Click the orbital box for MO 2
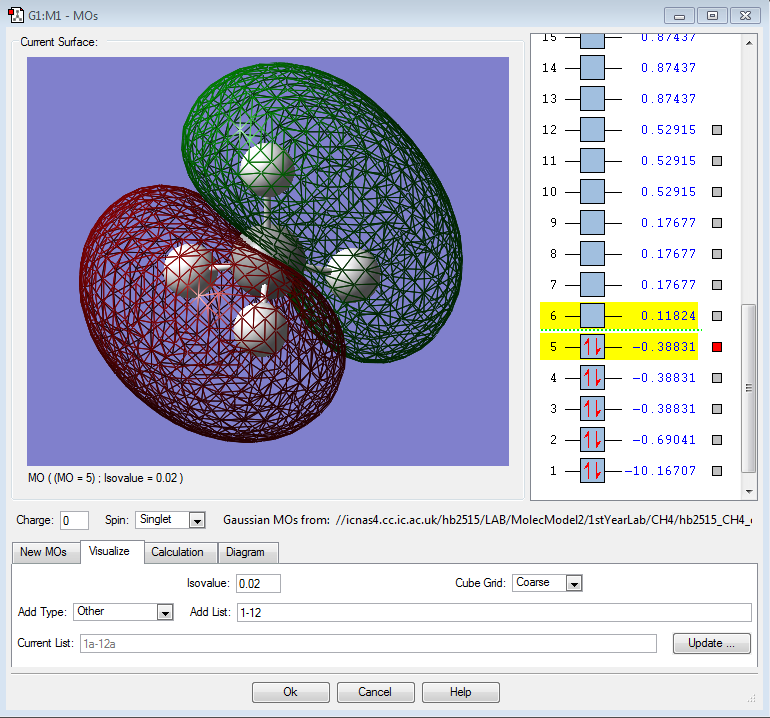The height and width of the screenshot is (718, 770). point(592,440)
